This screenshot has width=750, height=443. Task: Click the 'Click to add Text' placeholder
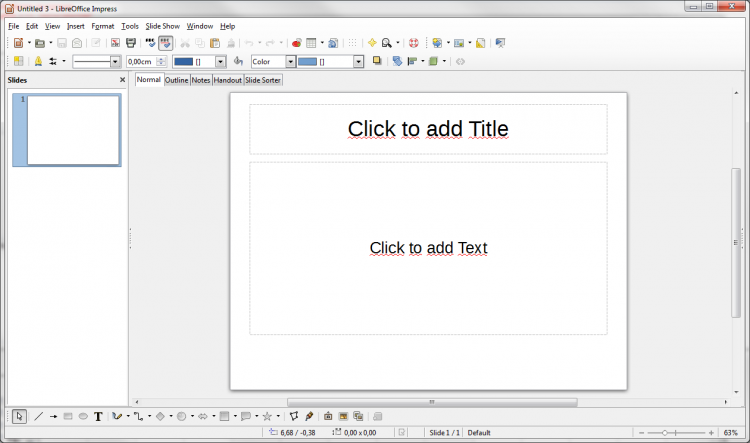click(x=428, y=248)
